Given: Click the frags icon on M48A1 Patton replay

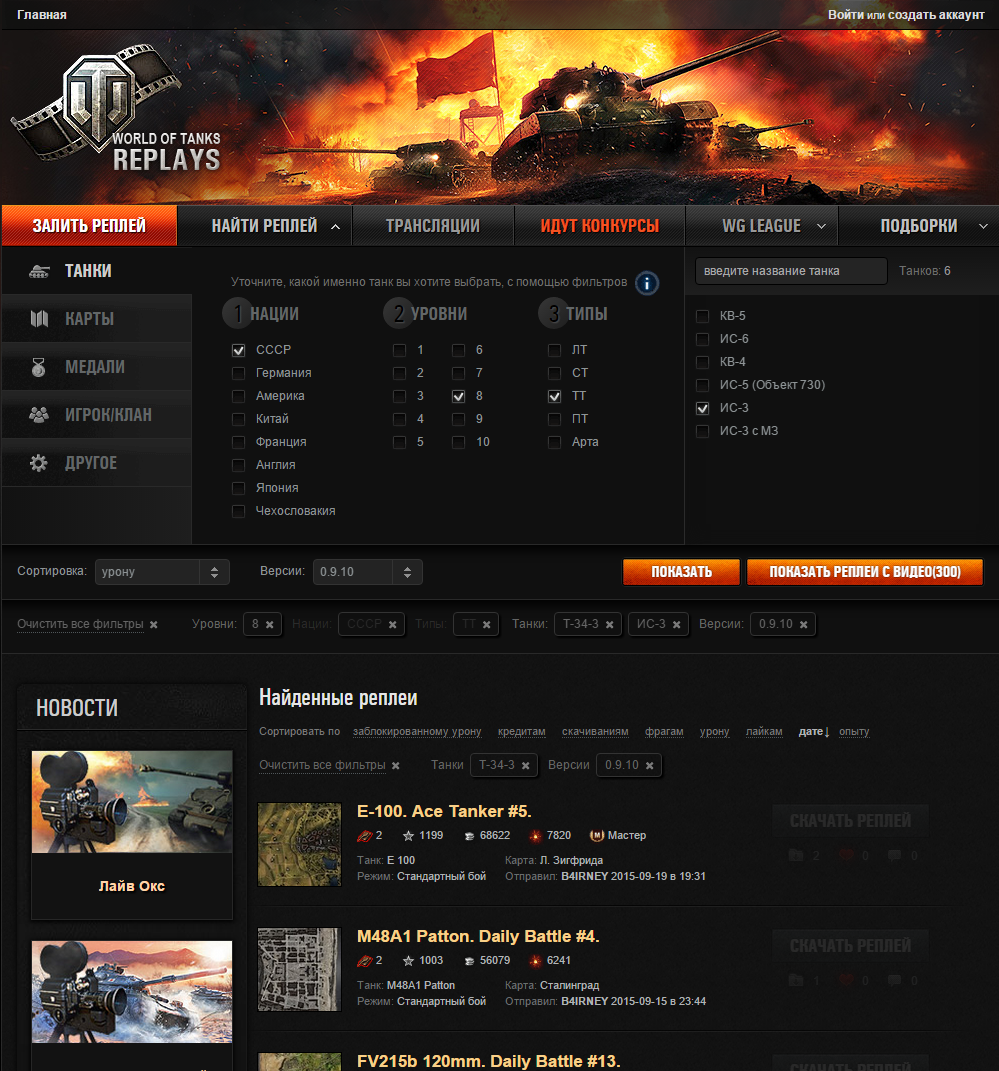Looking at the screenshot, I should 365,961.
